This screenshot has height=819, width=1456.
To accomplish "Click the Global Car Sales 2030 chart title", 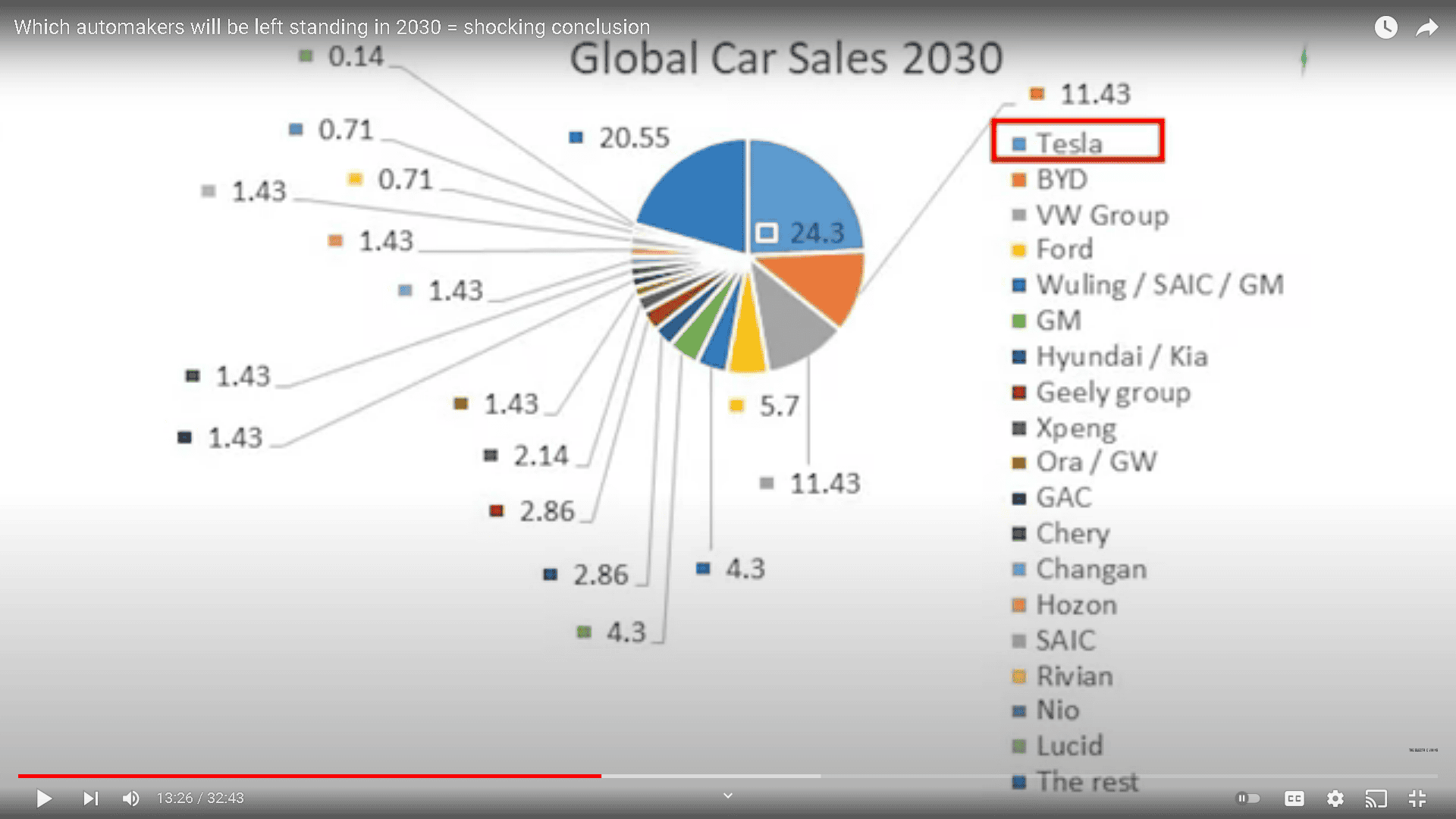I will (x=786, y=58).
